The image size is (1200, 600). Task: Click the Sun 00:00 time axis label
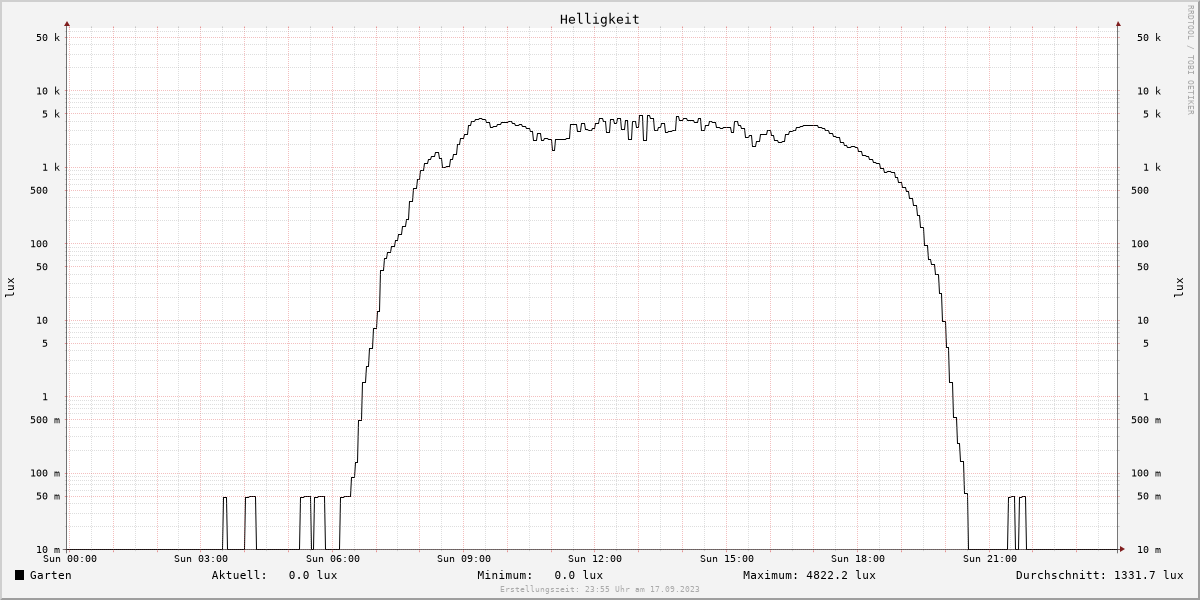click(x=70, y=559)
